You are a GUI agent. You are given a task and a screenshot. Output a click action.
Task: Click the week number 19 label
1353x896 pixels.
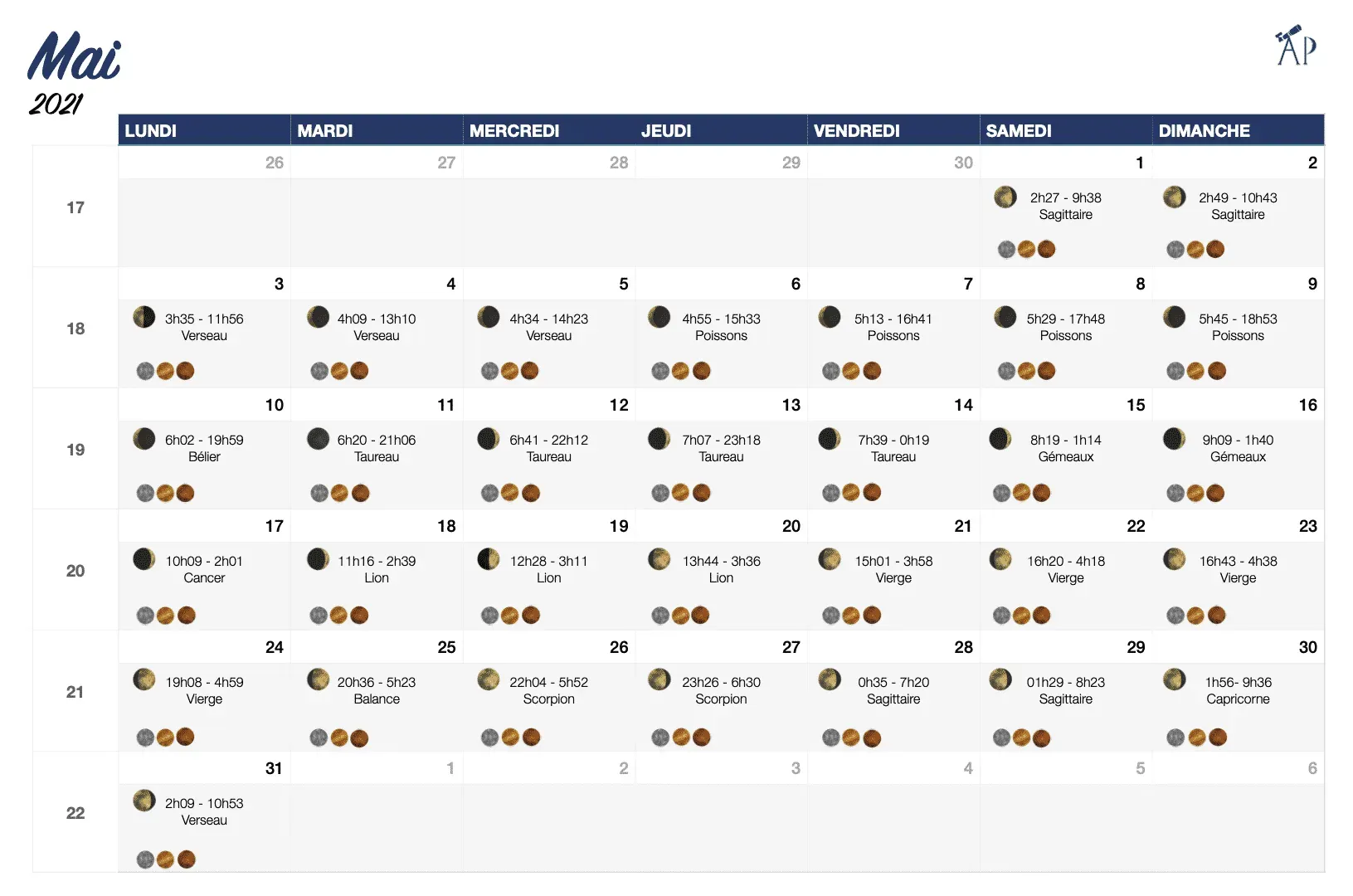pyautogui.click(x=75, y=450)
